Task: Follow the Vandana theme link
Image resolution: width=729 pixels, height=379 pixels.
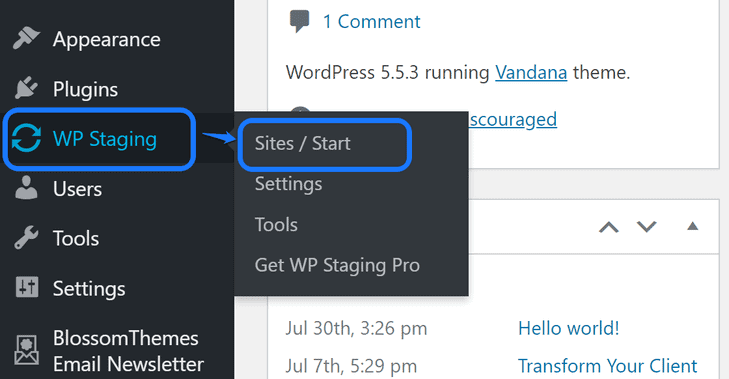Action: [531, 73]
